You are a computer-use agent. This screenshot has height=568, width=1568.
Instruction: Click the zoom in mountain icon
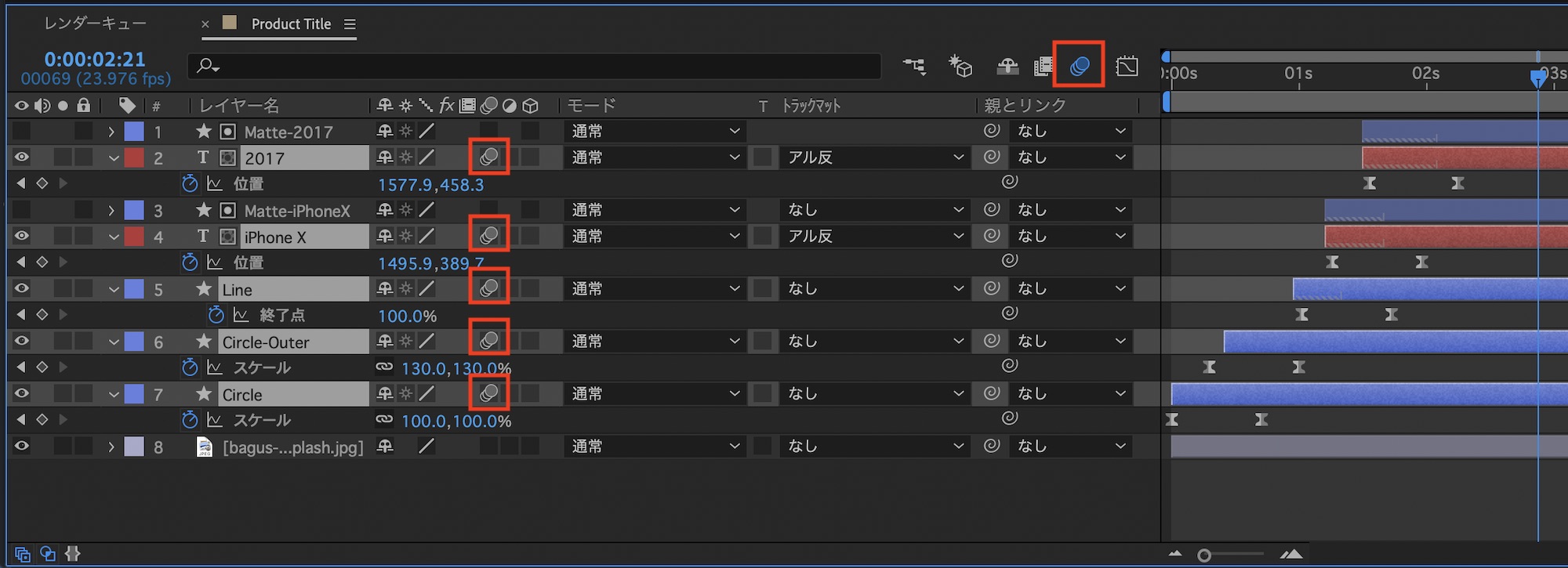tap(1290, 554)
